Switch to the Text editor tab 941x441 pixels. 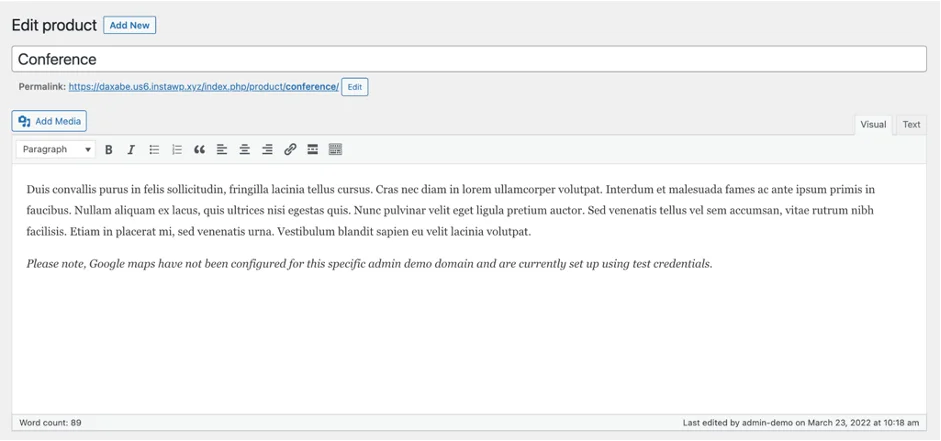pyautogui.click(x=911, y=125)
